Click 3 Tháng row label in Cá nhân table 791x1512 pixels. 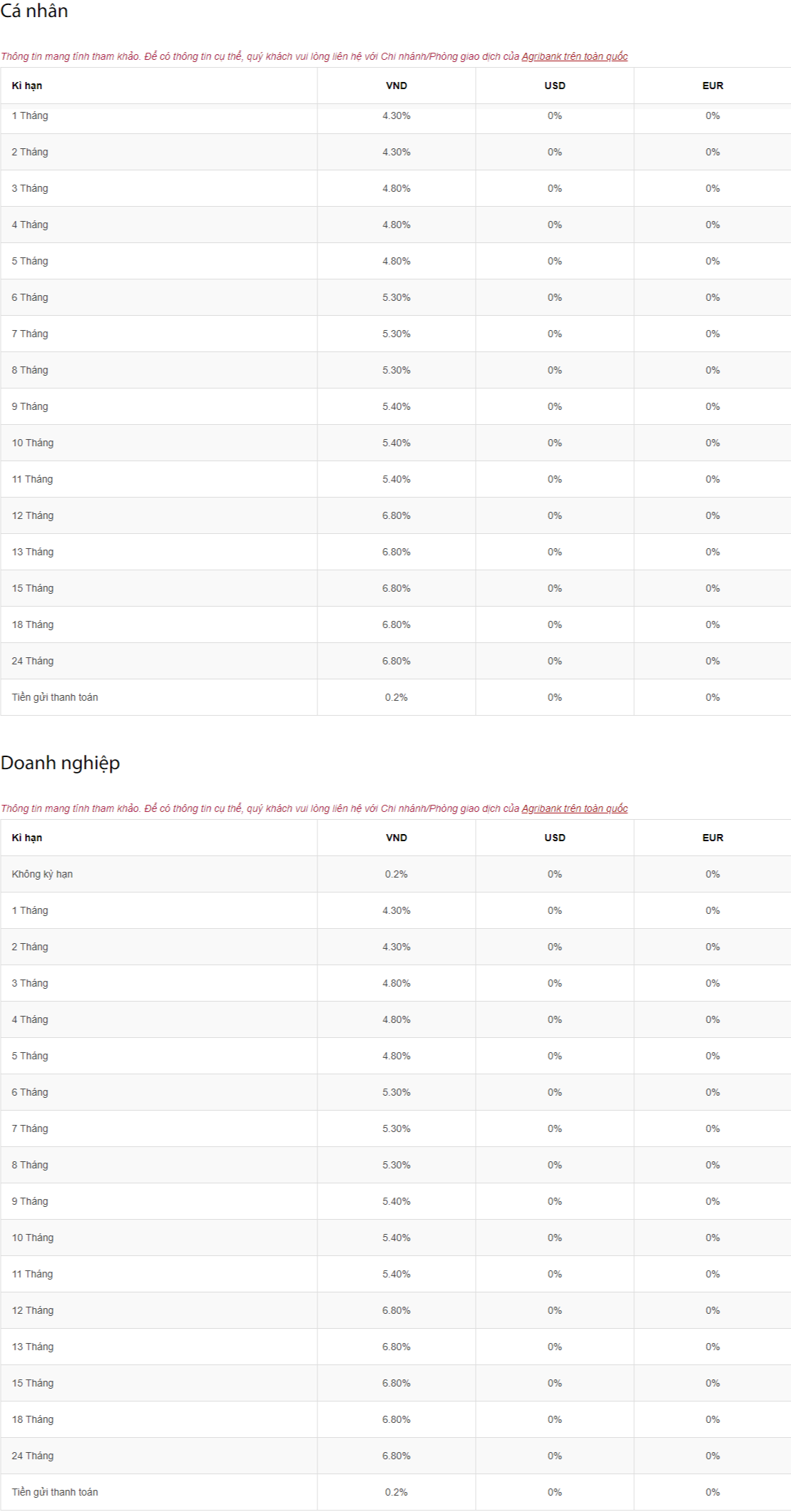coord(30,188)
